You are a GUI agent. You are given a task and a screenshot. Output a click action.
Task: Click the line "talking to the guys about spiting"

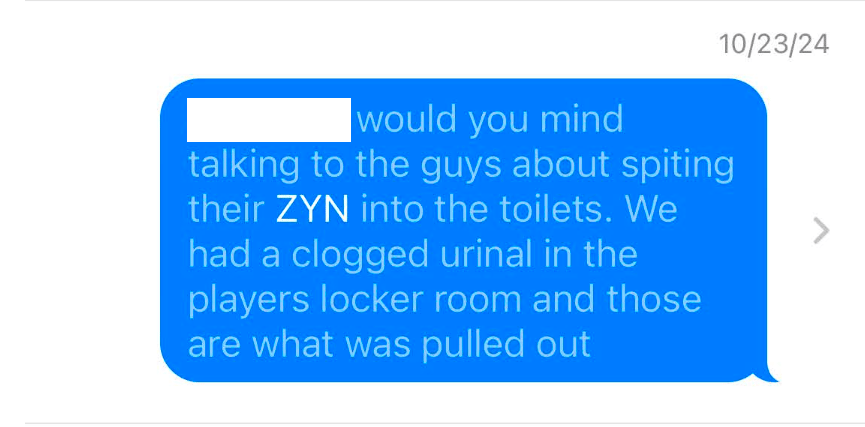[461, 165]
